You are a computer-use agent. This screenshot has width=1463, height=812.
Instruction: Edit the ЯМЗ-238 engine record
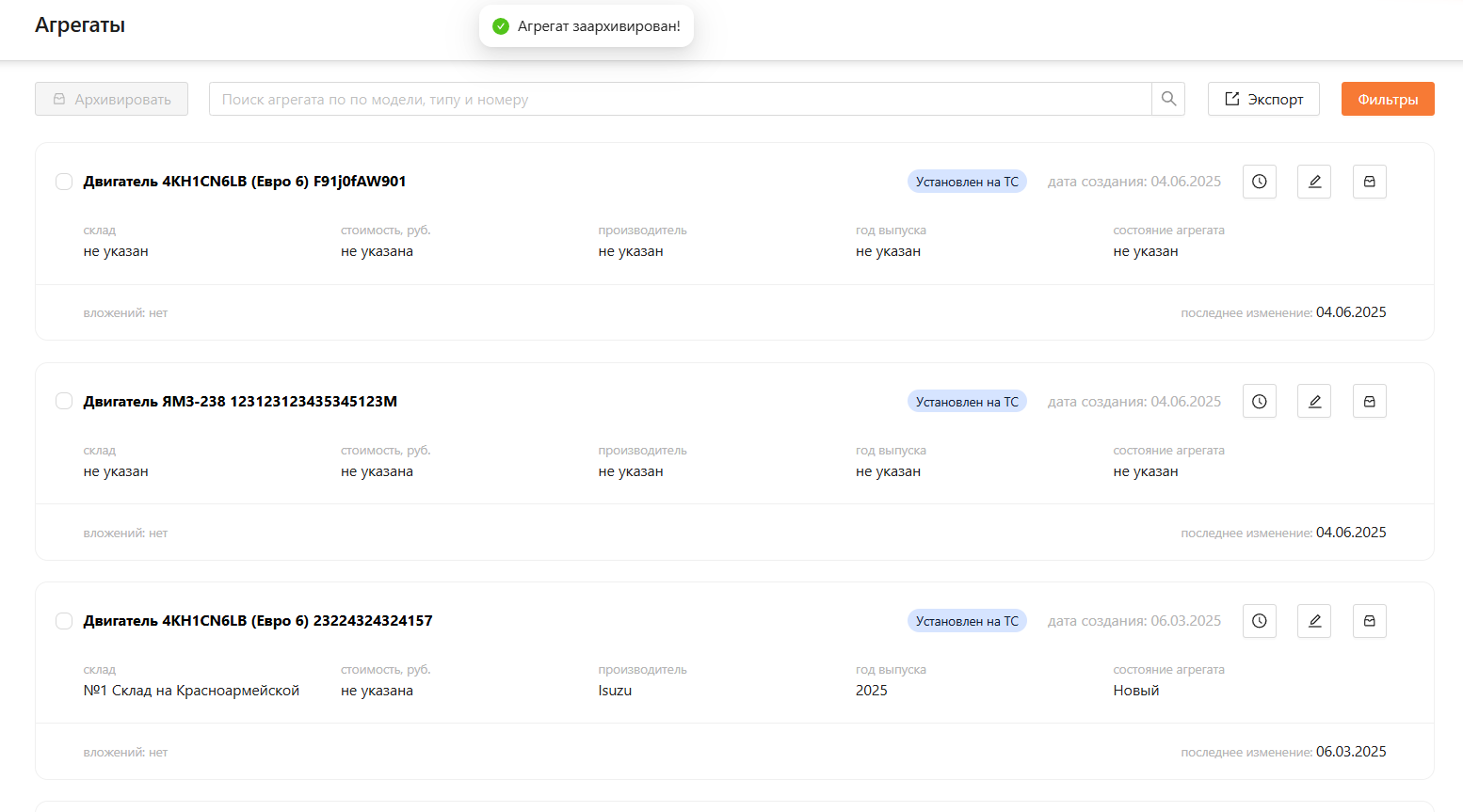point(1314,402)
